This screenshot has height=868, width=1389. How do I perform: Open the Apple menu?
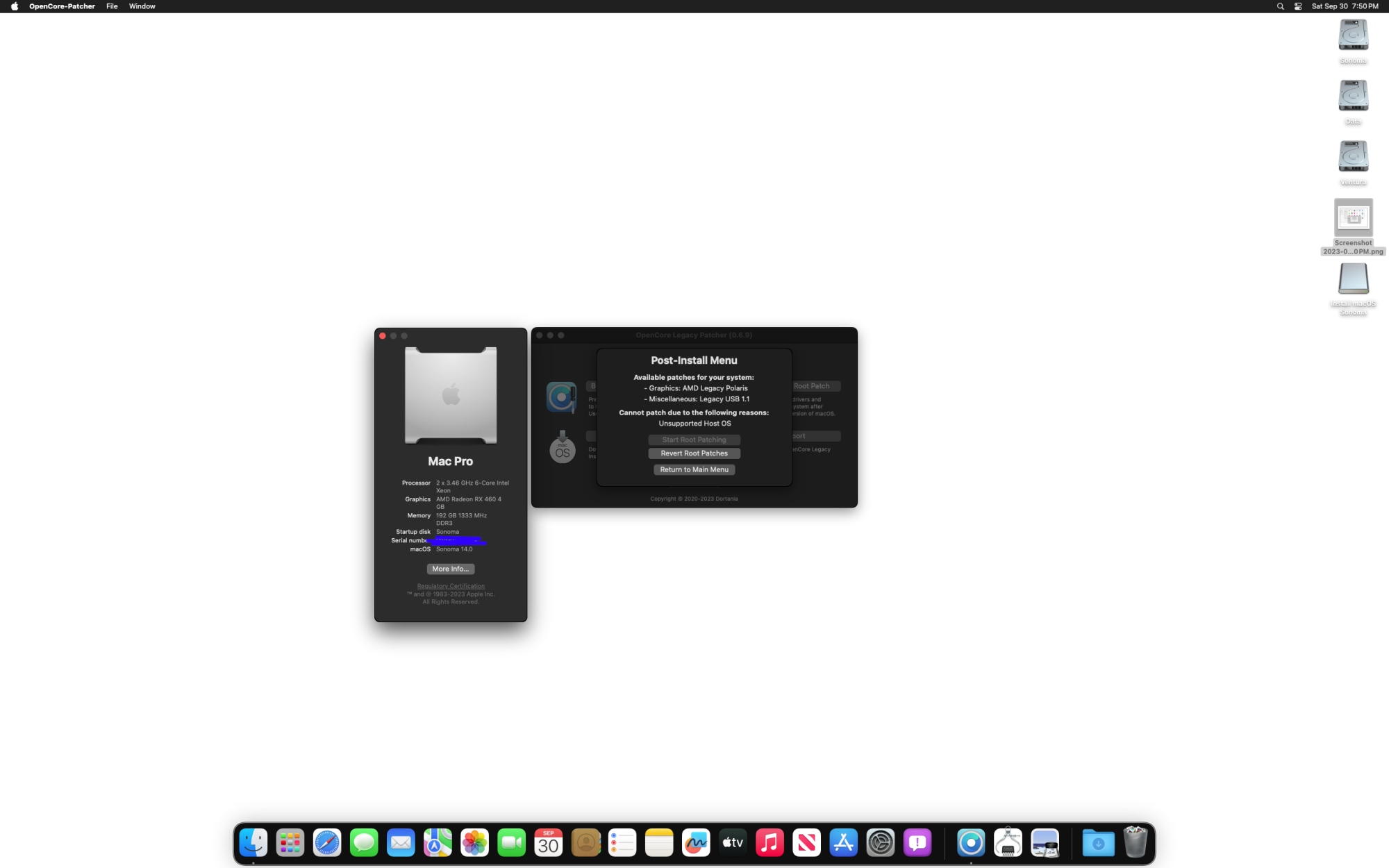(x=14, y=6)
